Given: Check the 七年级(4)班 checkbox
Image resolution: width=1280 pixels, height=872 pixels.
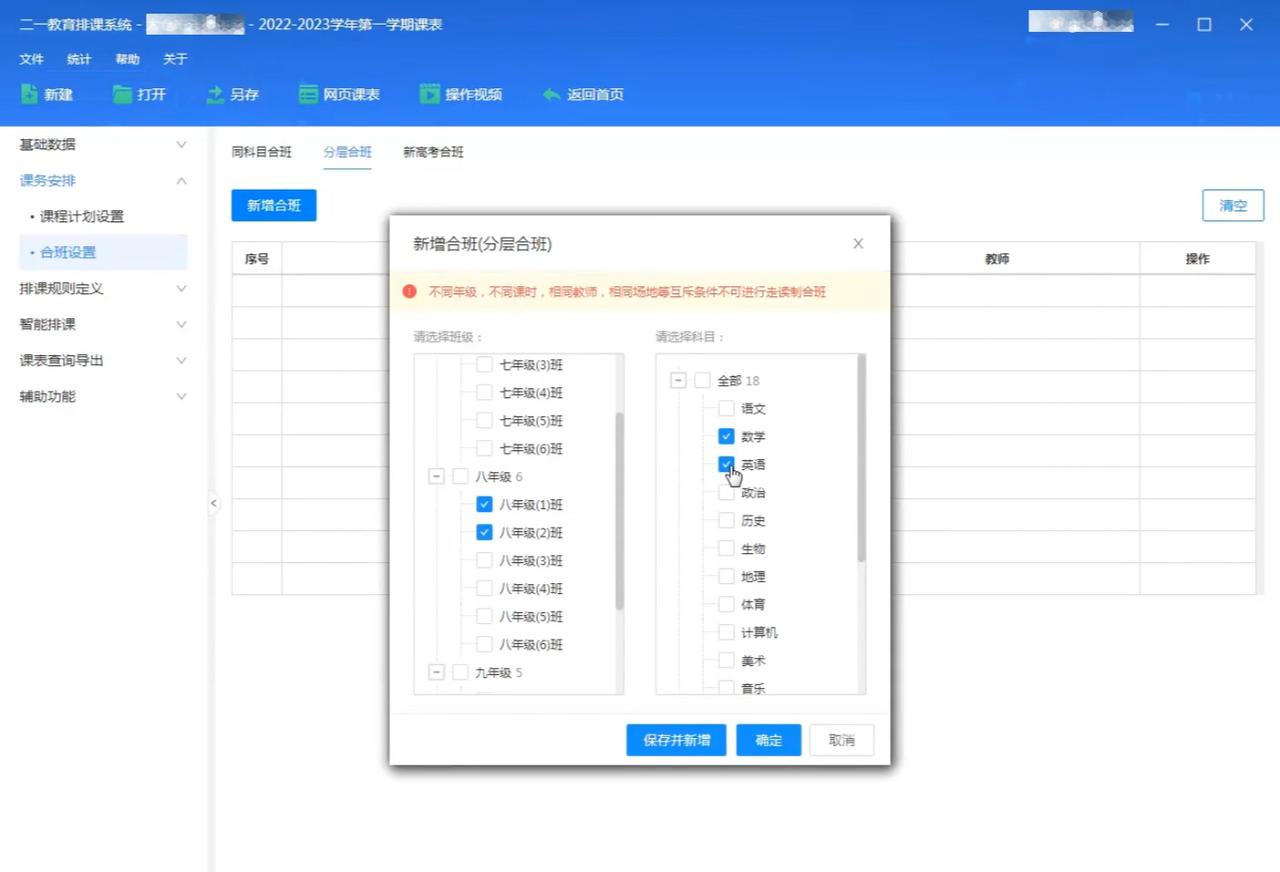Looking at the screenshot, I should pos(484,393).
